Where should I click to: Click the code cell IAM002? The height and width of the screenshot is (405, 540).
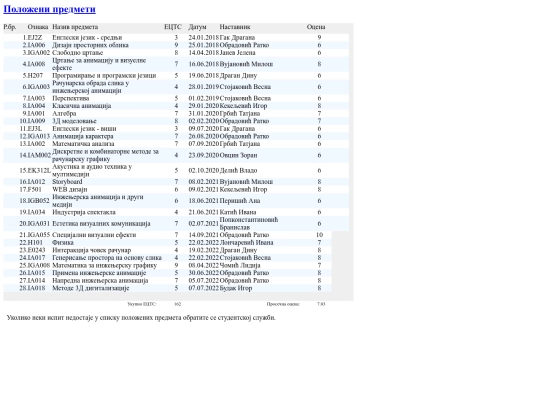pyautogui.click(x=39, y=155)
